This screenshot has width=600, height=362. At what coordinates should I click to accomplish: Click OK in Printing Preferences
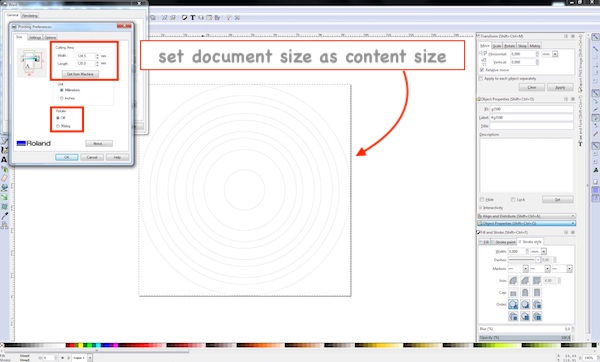[x=67, y=157]
